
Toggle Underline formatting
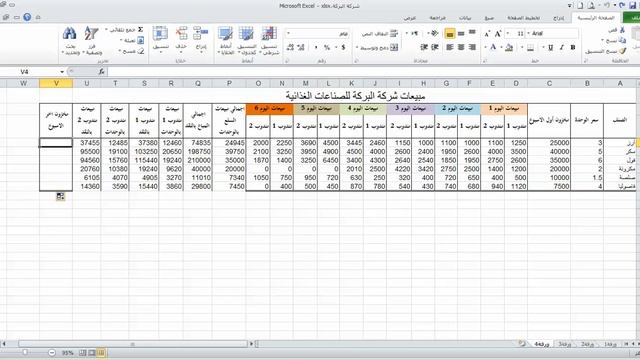pos(550,47)
